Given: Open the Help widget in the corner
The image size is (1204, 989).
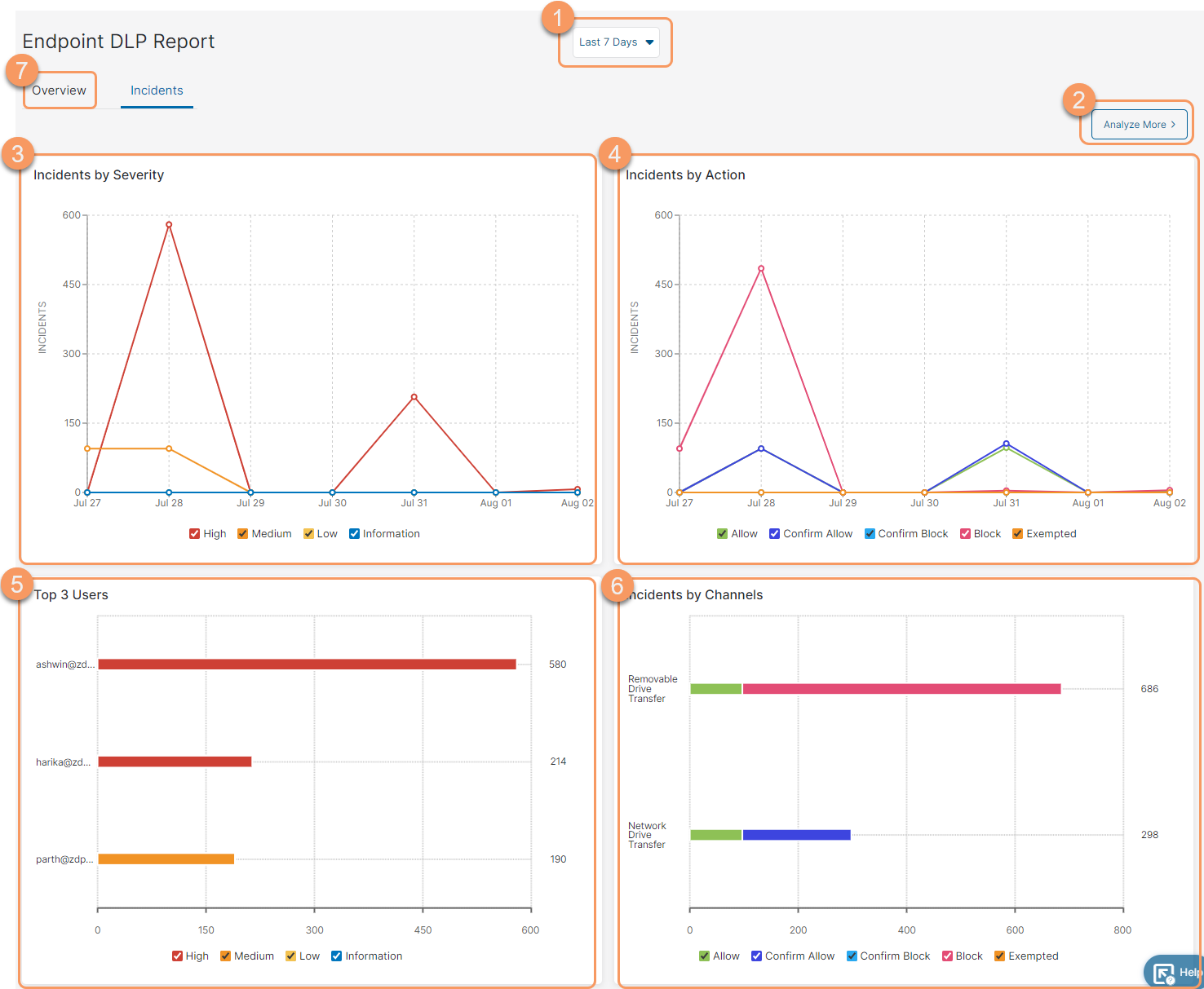Looking at the screenshot, I should [1176, 971].
